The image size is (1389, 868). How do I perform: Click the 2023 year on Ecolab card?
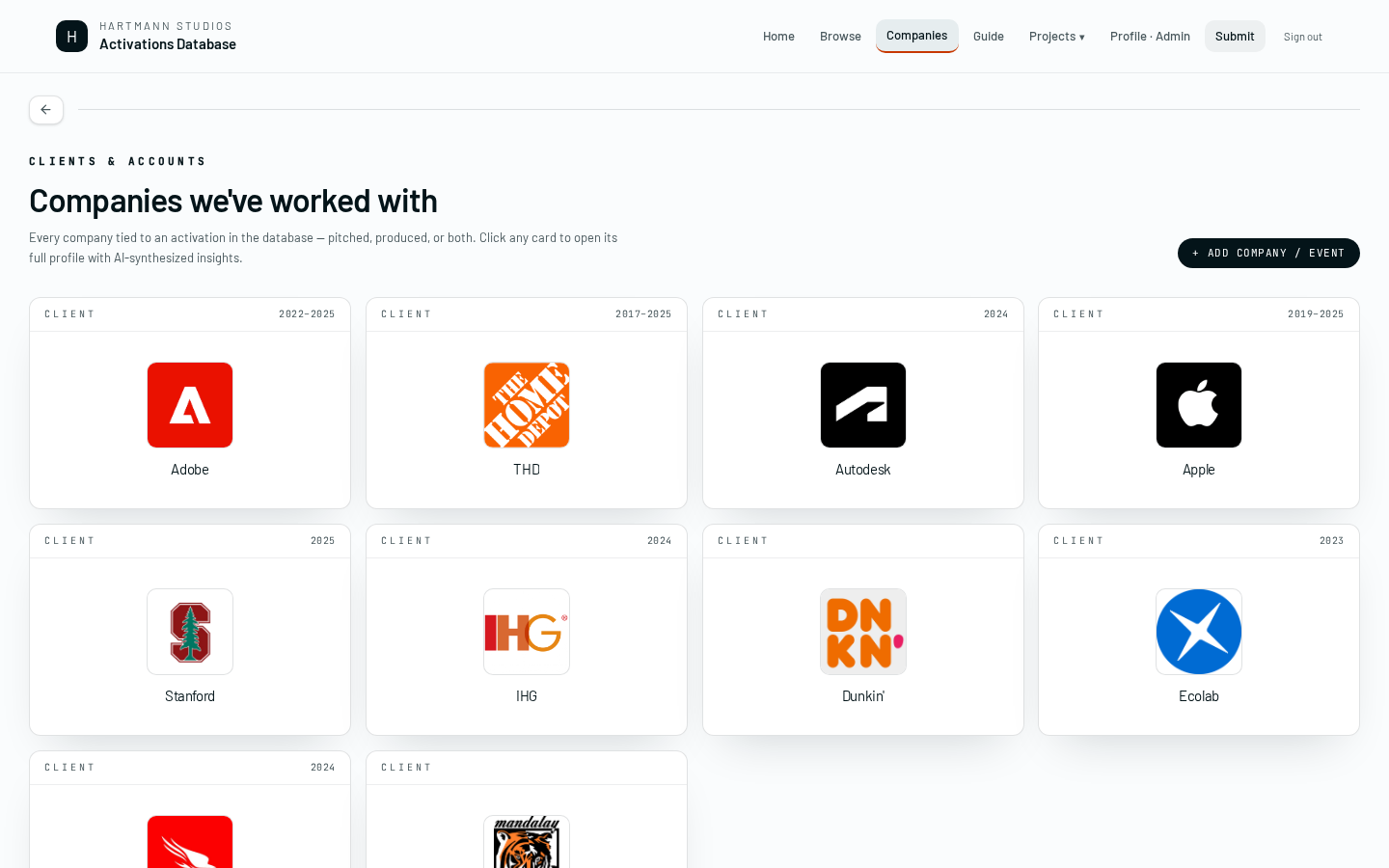[1331, 541]
